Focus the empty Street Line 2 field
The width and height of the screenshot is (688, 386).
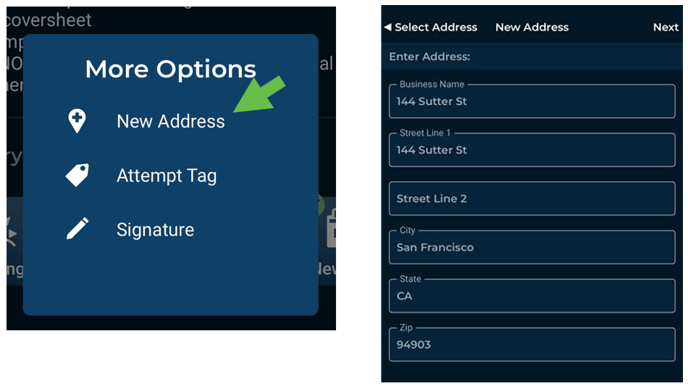(x=532, y=199)
